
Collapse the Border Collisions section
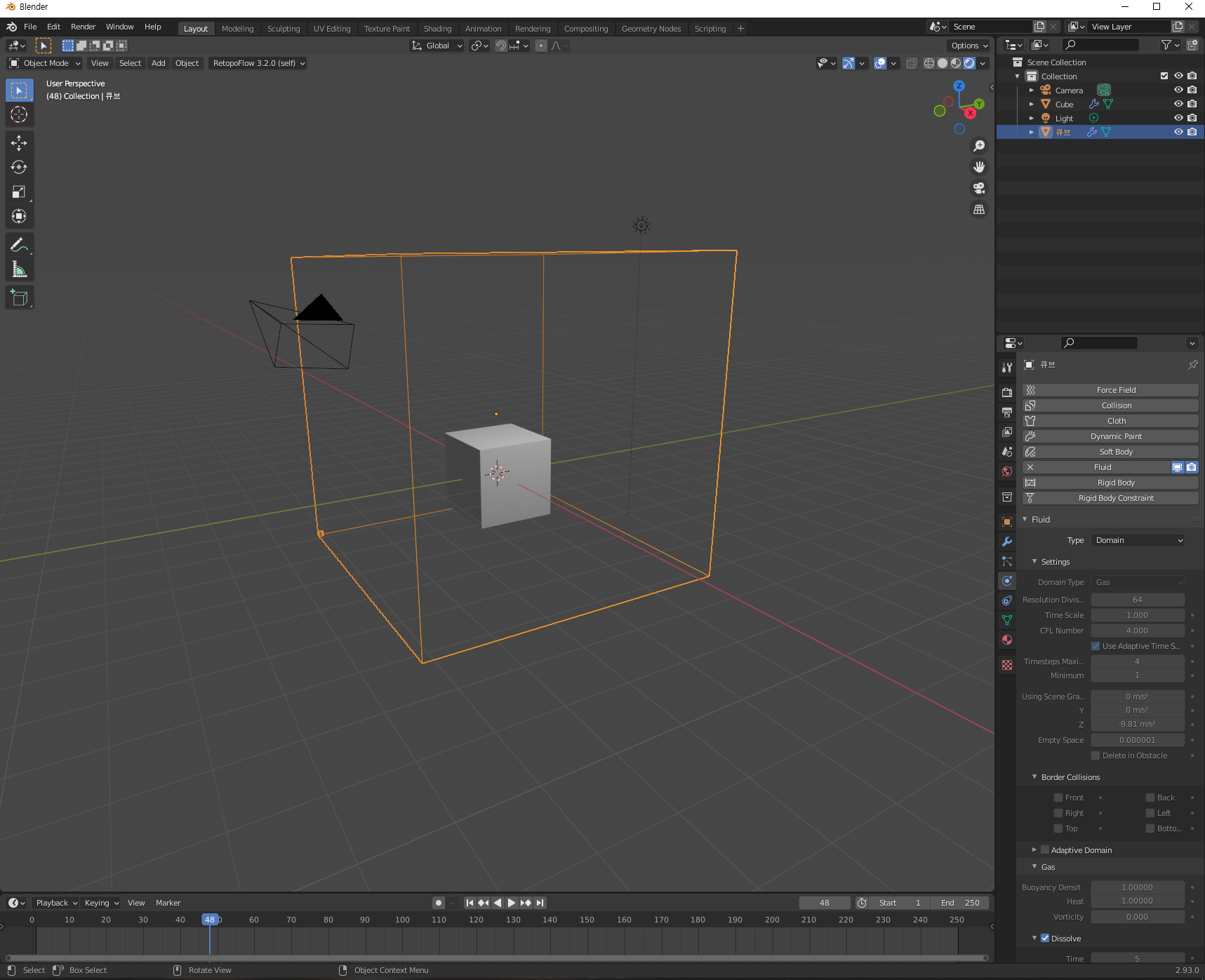[x=1034, y=777]
